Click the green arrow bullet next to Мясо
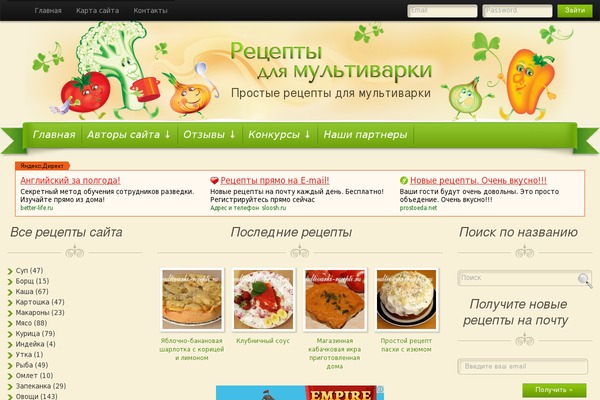 coord(10,324)
